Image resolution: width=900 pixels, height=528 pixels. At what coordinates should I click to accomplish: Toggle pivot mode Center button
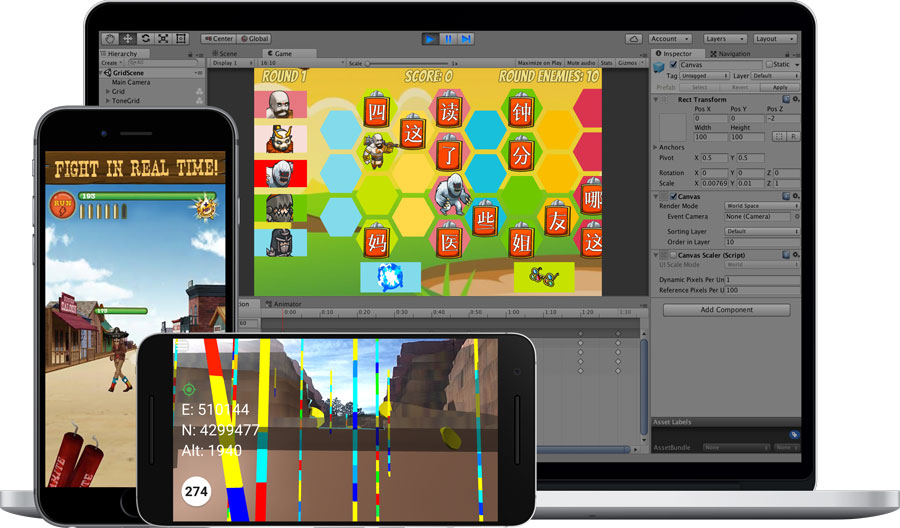pos(219,38)
